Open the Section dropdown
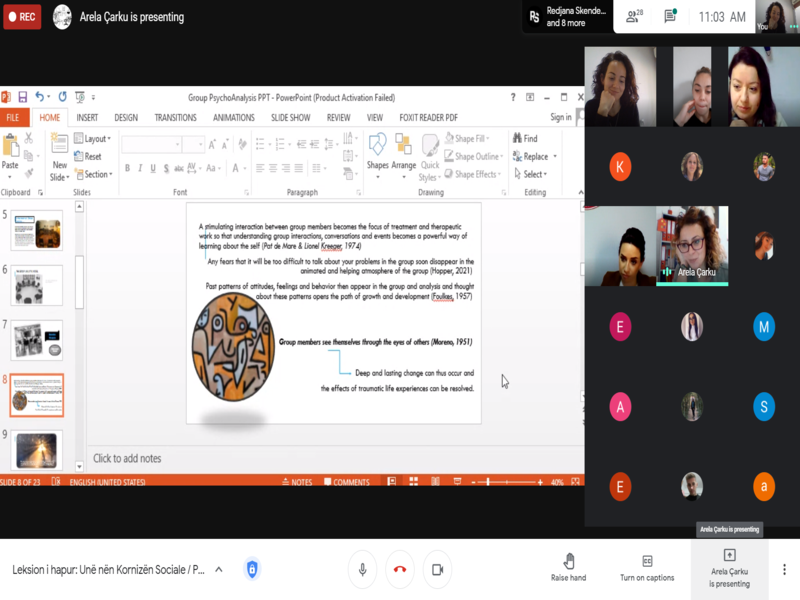This screenshot has width=800, height=600. pyautogui.click(x=94, y=174)
